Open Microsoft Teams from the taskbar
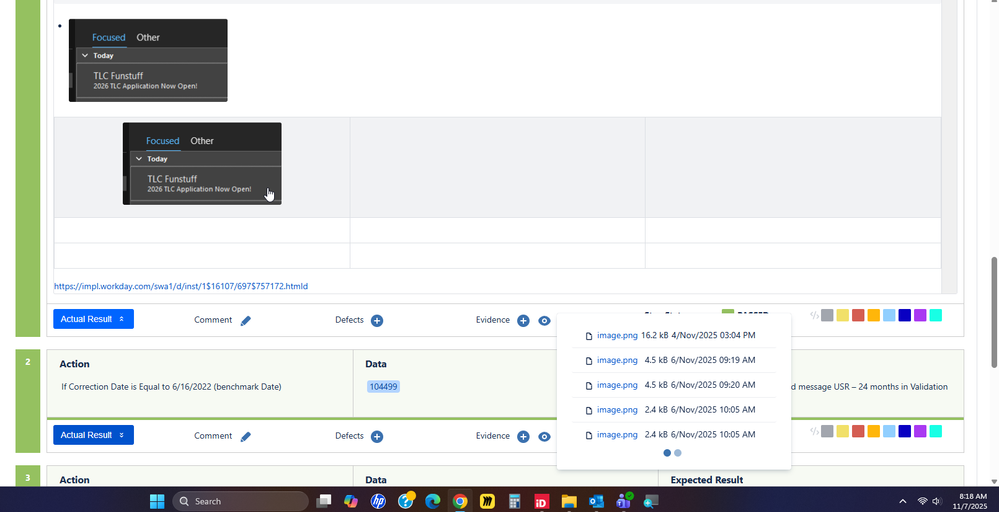Image resolution: width=999 pixels, height=512 pixels. pyautogui.click(x=624, y=501)
